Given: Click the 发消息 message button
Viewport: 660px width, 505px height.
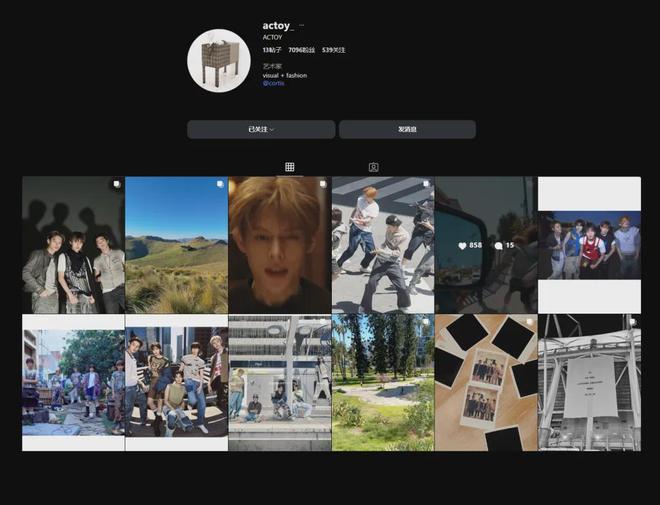Looking at the screenshot, I should (407, 129).
